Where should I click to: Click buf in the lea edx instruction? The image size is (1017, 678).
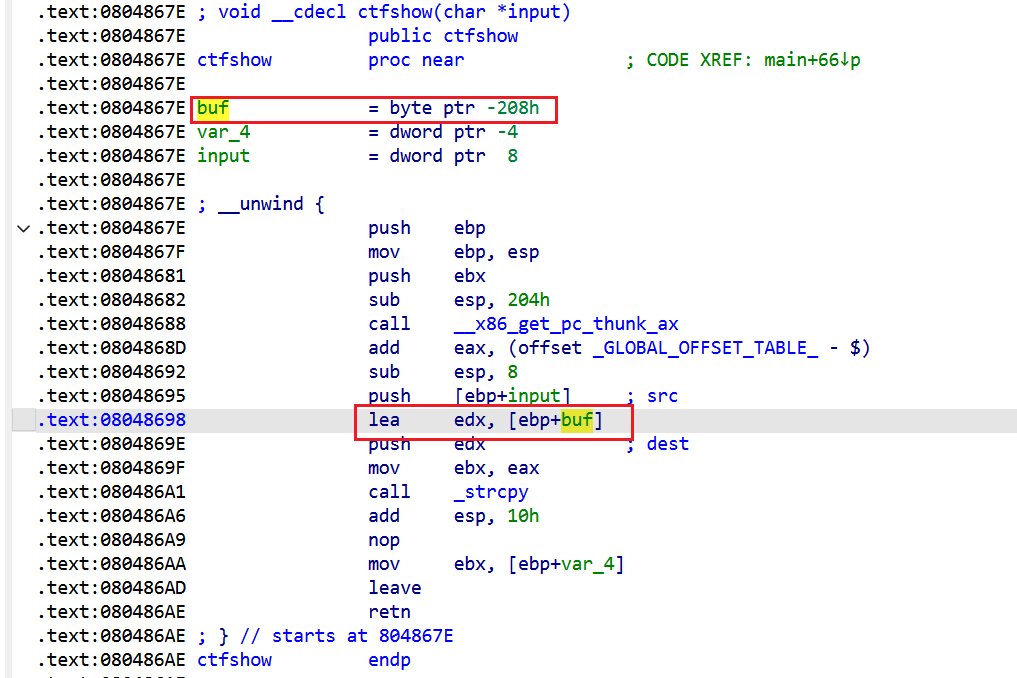coord(577,420)
